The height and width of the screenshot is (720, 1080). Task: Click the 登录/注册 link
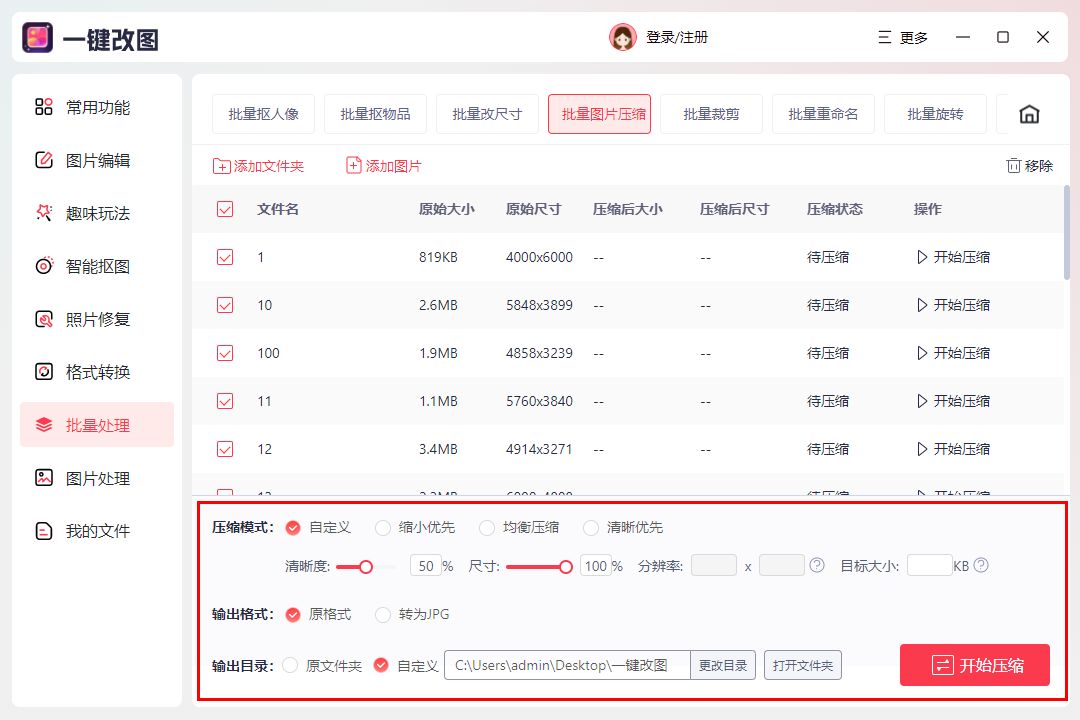pos(676,37)
